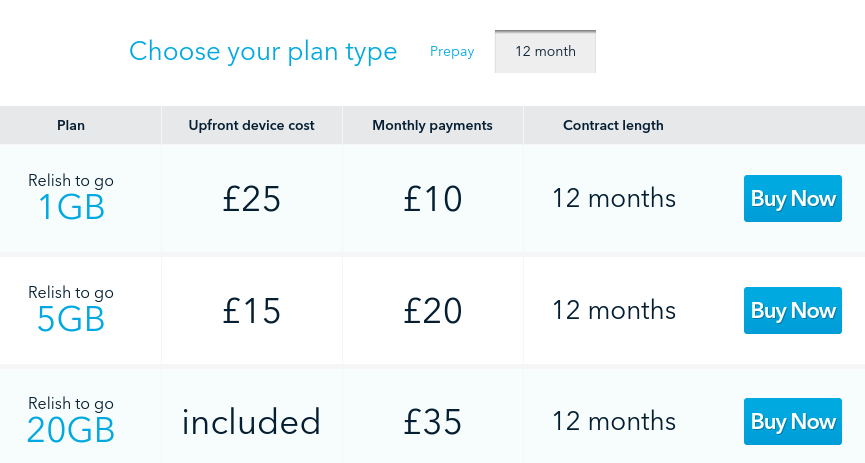
Task: Select the Relish to go 1GB plan name
Action: (x=71, y=197)
